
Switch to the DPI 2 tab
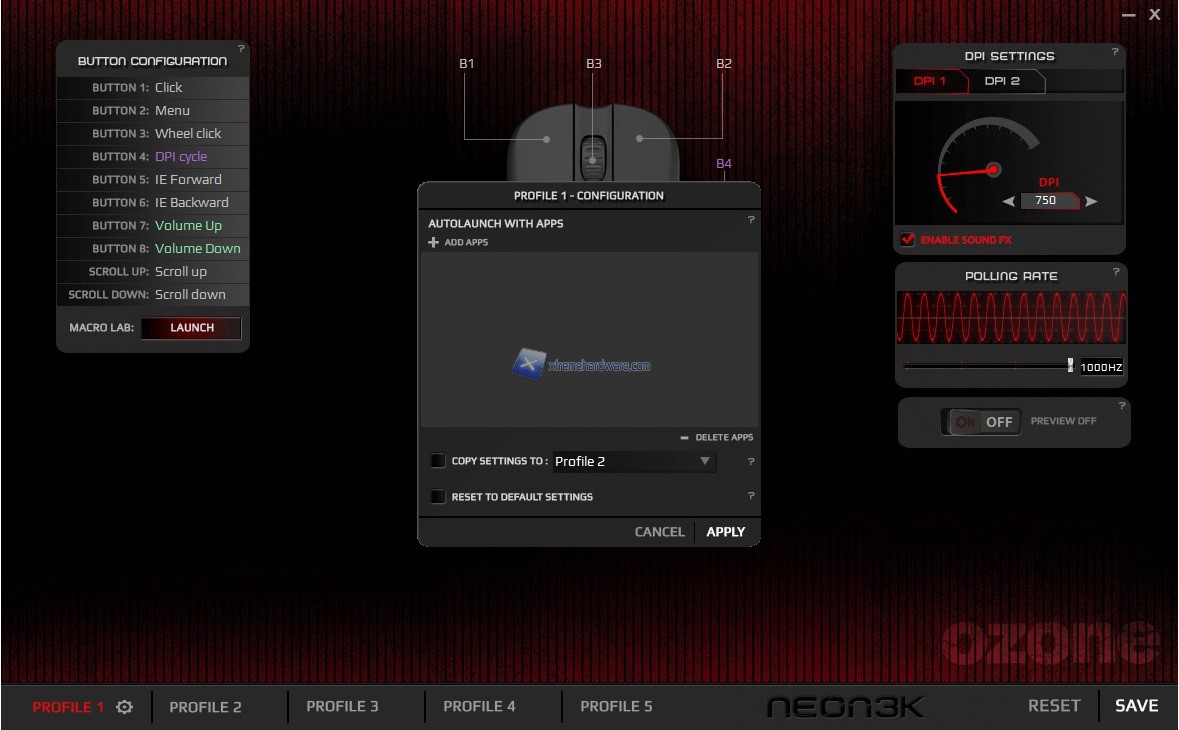point(1002,81)
